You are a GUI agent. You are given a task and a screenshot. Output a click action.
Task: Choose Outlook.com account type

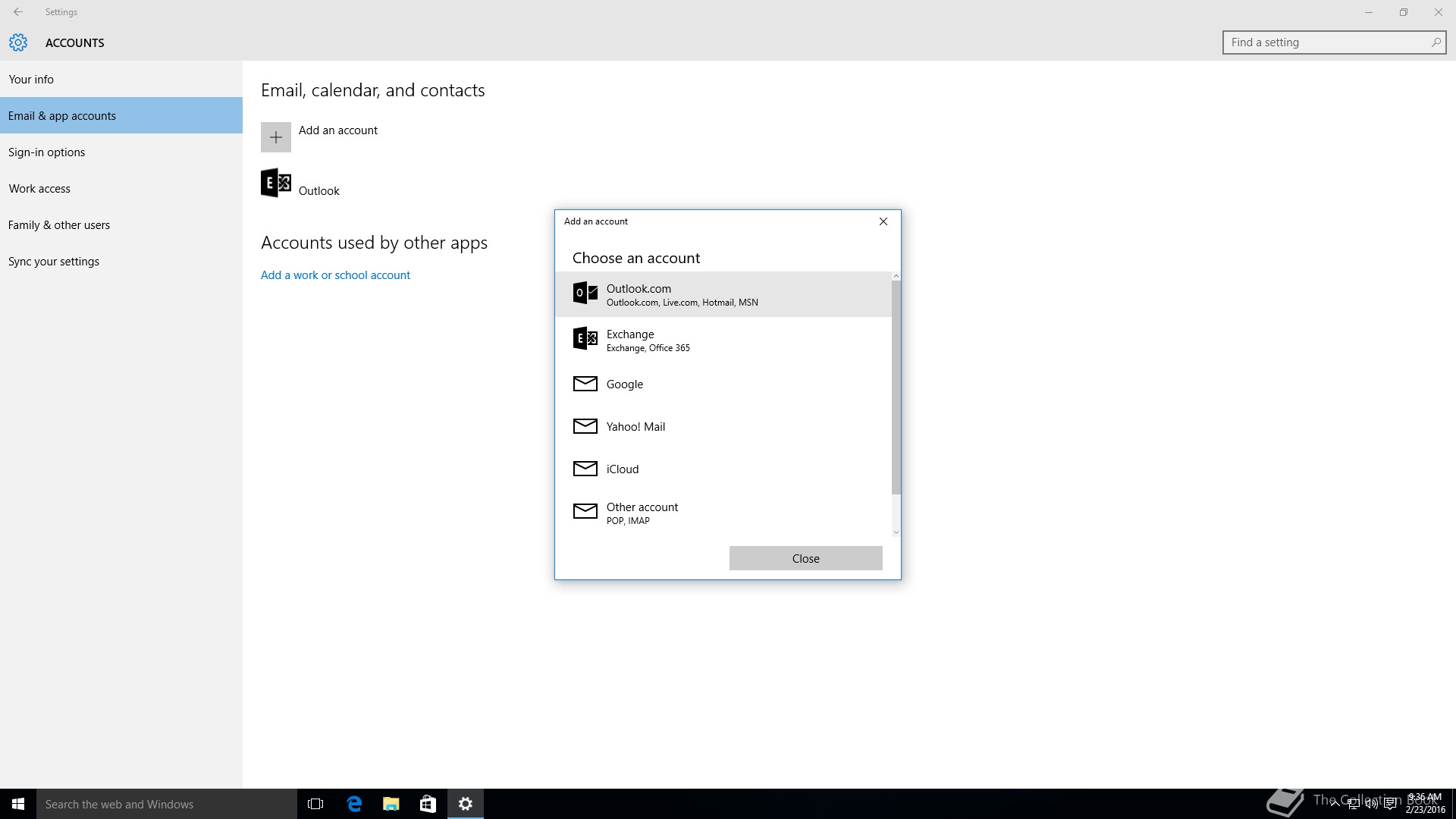(x=723, y=294)
